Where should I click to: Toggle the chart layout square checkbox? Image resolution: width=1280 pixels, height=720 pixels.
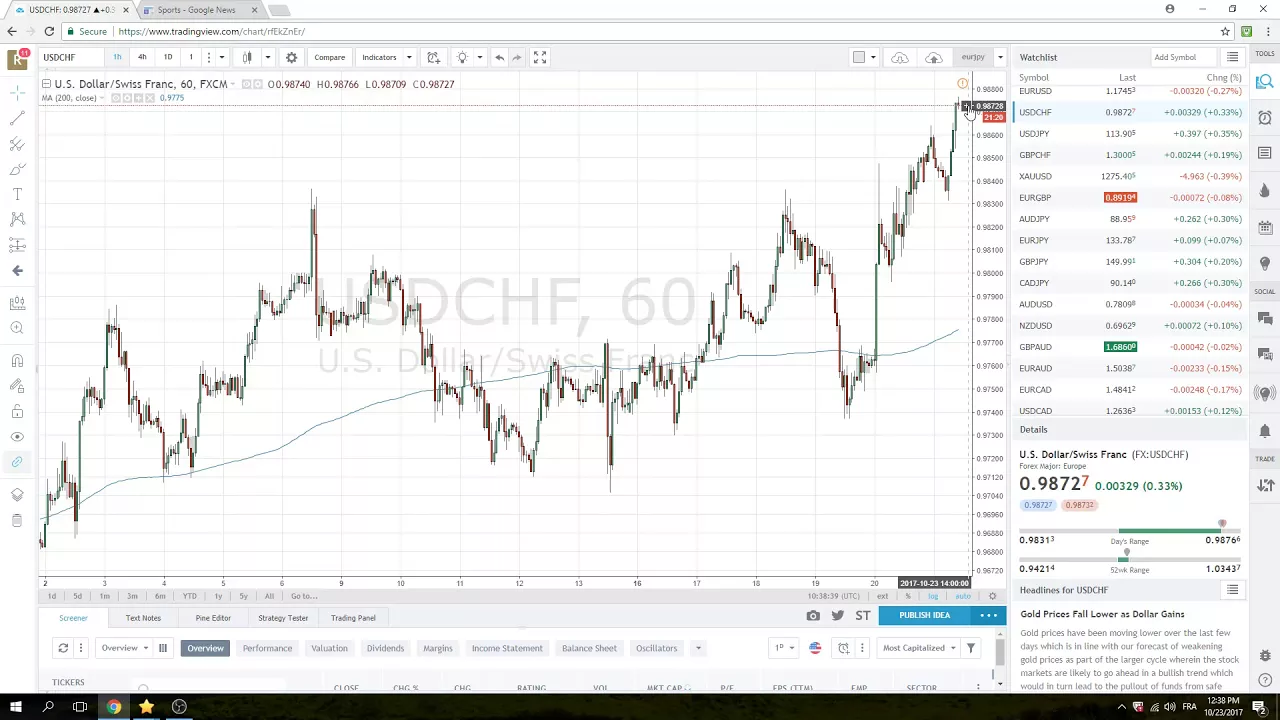coord(858,57)
